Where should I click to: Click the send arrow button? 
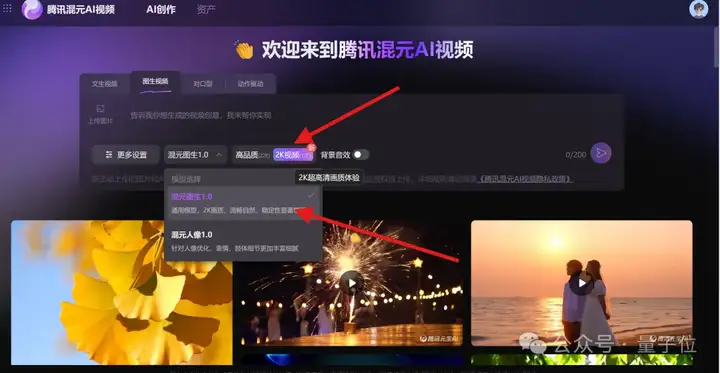[601, 153]
